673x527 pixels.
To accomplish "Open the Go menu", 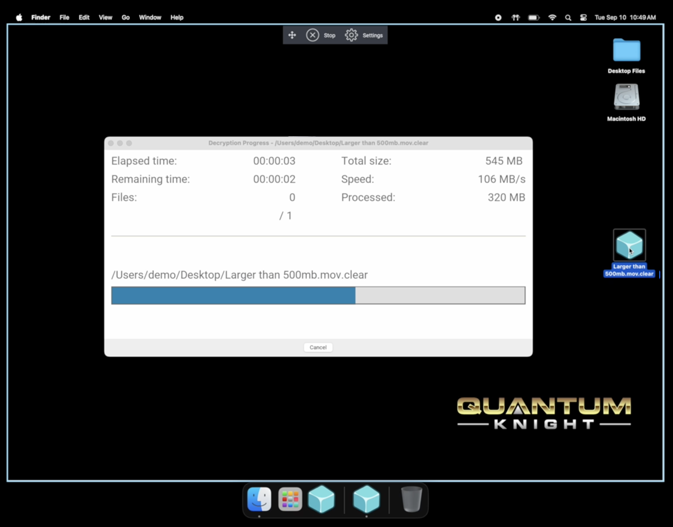I will click(x=126, y=18).
